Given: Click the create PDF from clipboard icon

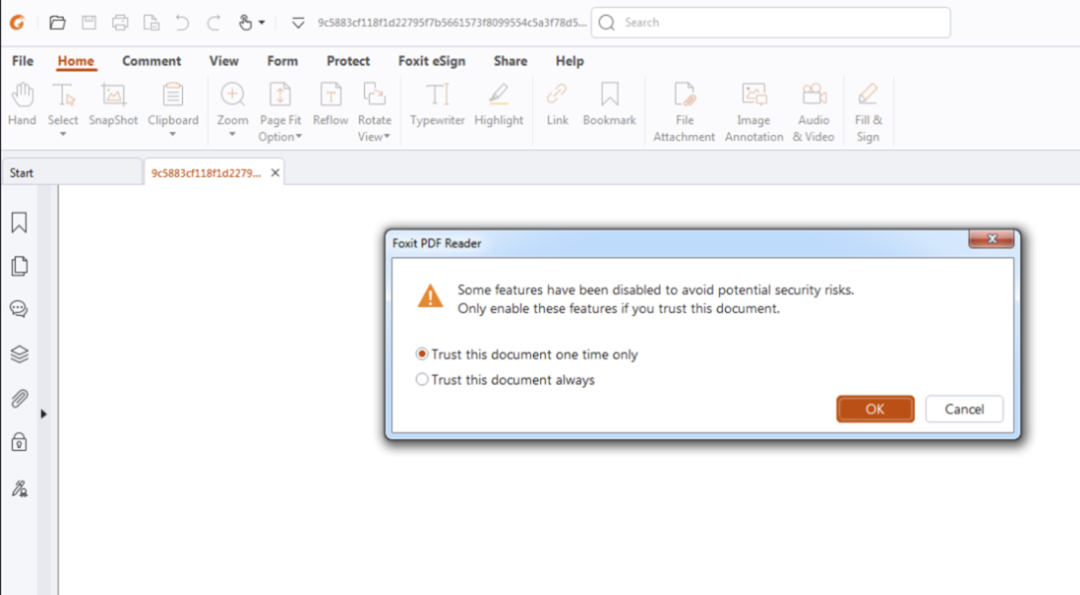Looking at the screenshot, I should (152, 23).
